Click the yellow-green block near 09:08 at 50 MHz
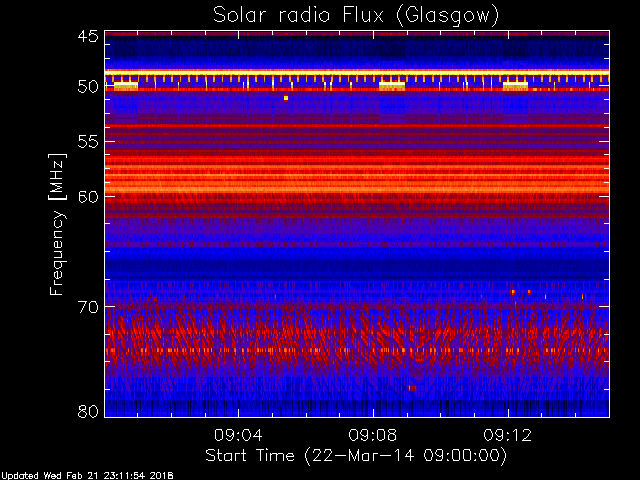The width and height of the screenshot is (640, 480). tap(392, 86)
